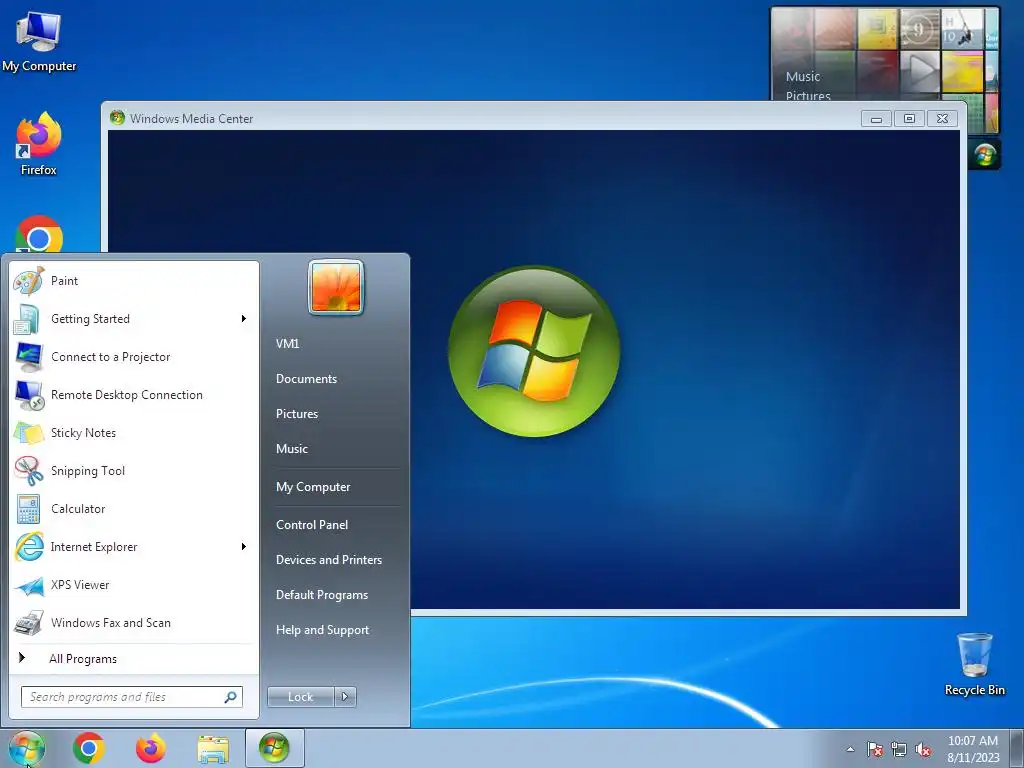The height and width of the screenshot is (768, 1024).
Task: Open Chrome from the taskbar
Action: [x=89, y=748]
